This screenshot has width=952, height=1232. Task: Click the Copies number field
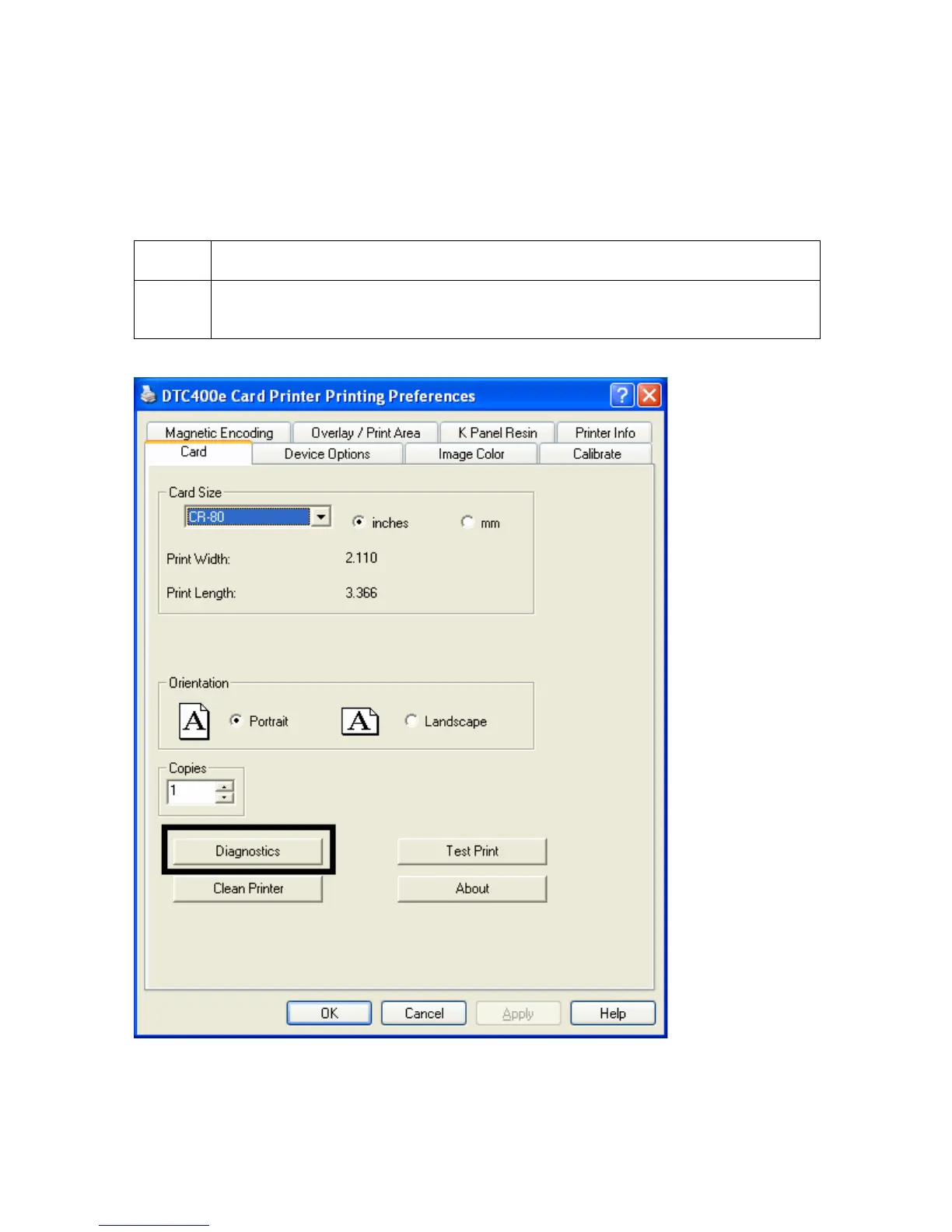191,792
